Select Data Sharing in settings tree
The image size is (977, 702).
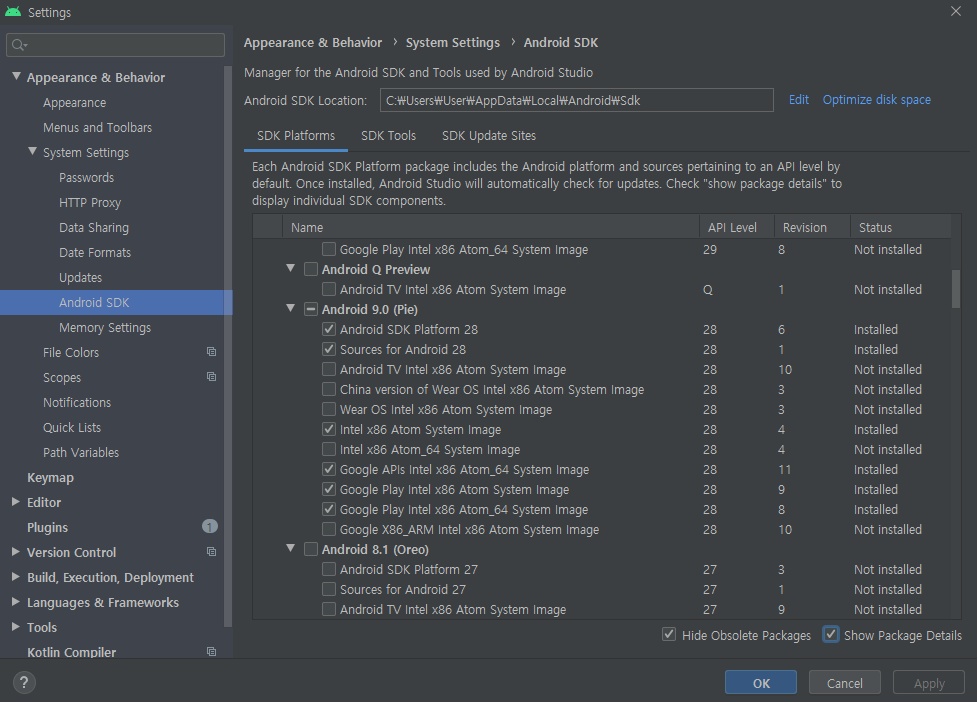pos(93,227)
